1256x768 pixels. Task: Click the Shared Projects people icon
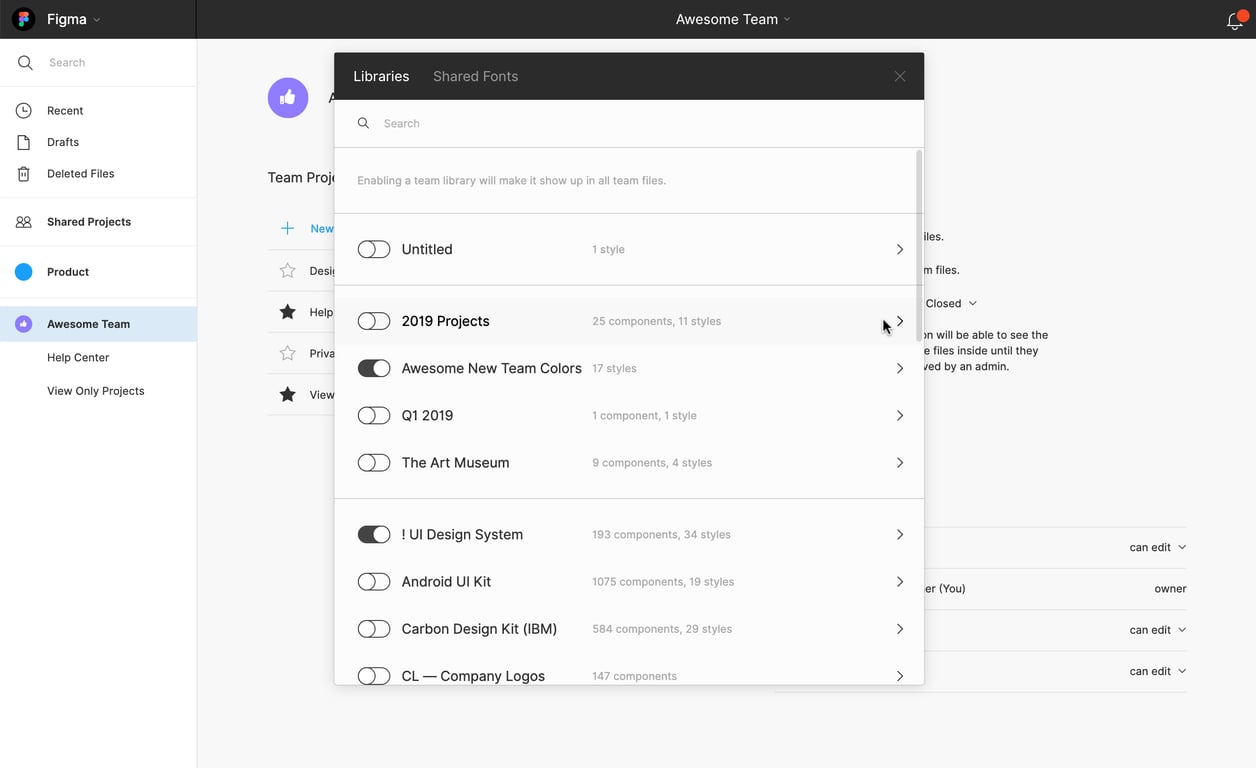point(24,222)
